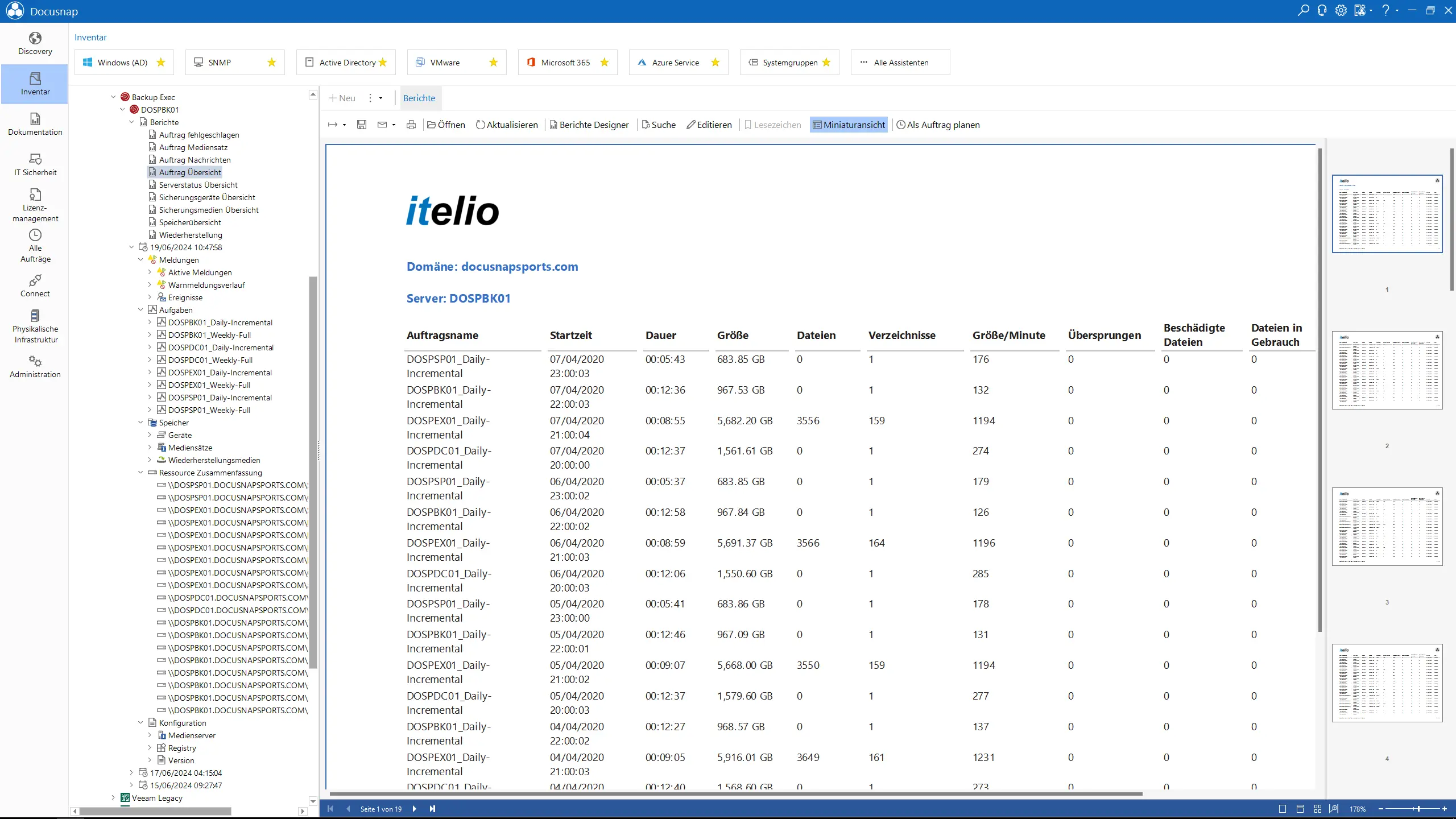Click the save icon in report toolbar
The height and width of the screenshot is (819, 1456).
click(362, 125)
